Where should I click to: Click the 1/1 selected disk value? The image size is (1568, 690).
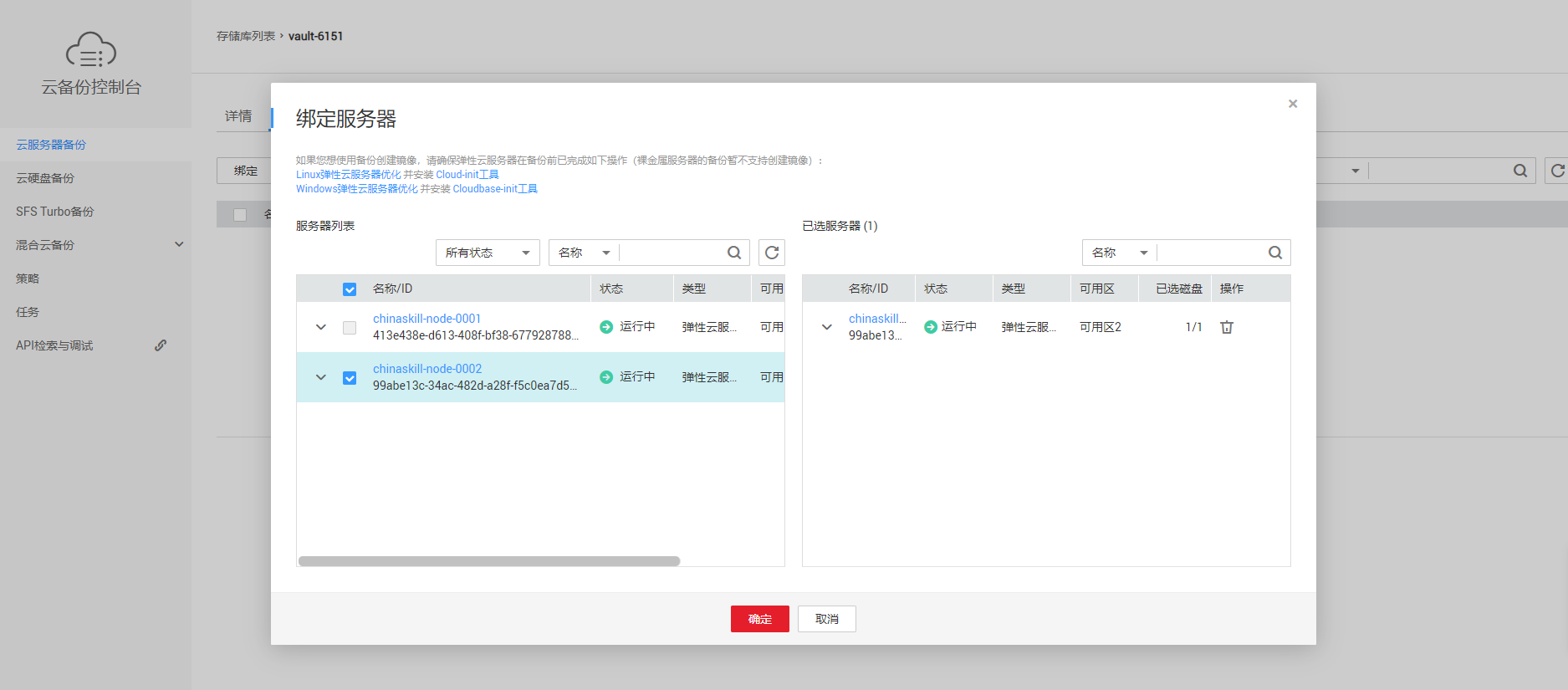tap(1193, 327)
